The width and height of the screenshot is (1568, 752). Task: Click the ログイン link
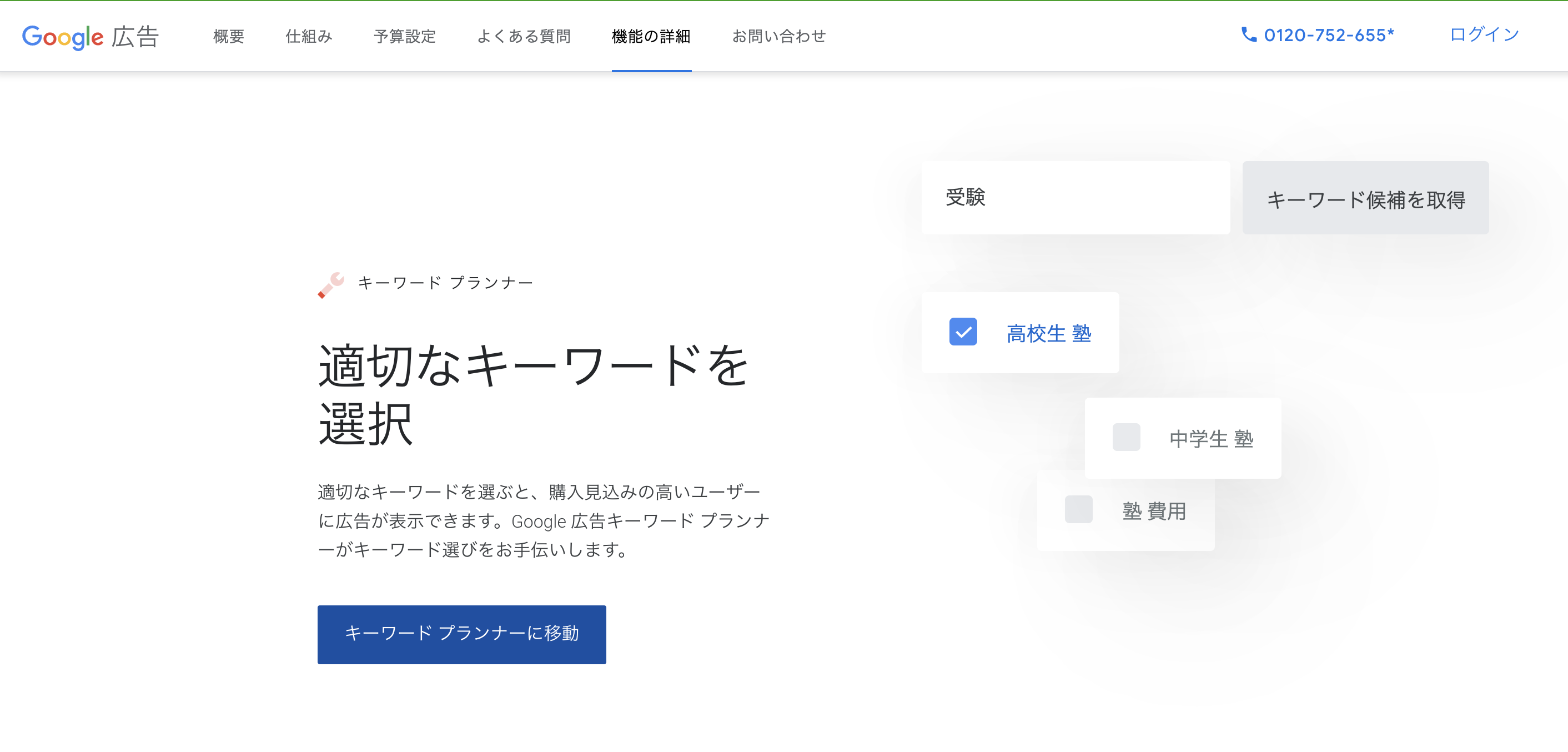[1484, 34]
